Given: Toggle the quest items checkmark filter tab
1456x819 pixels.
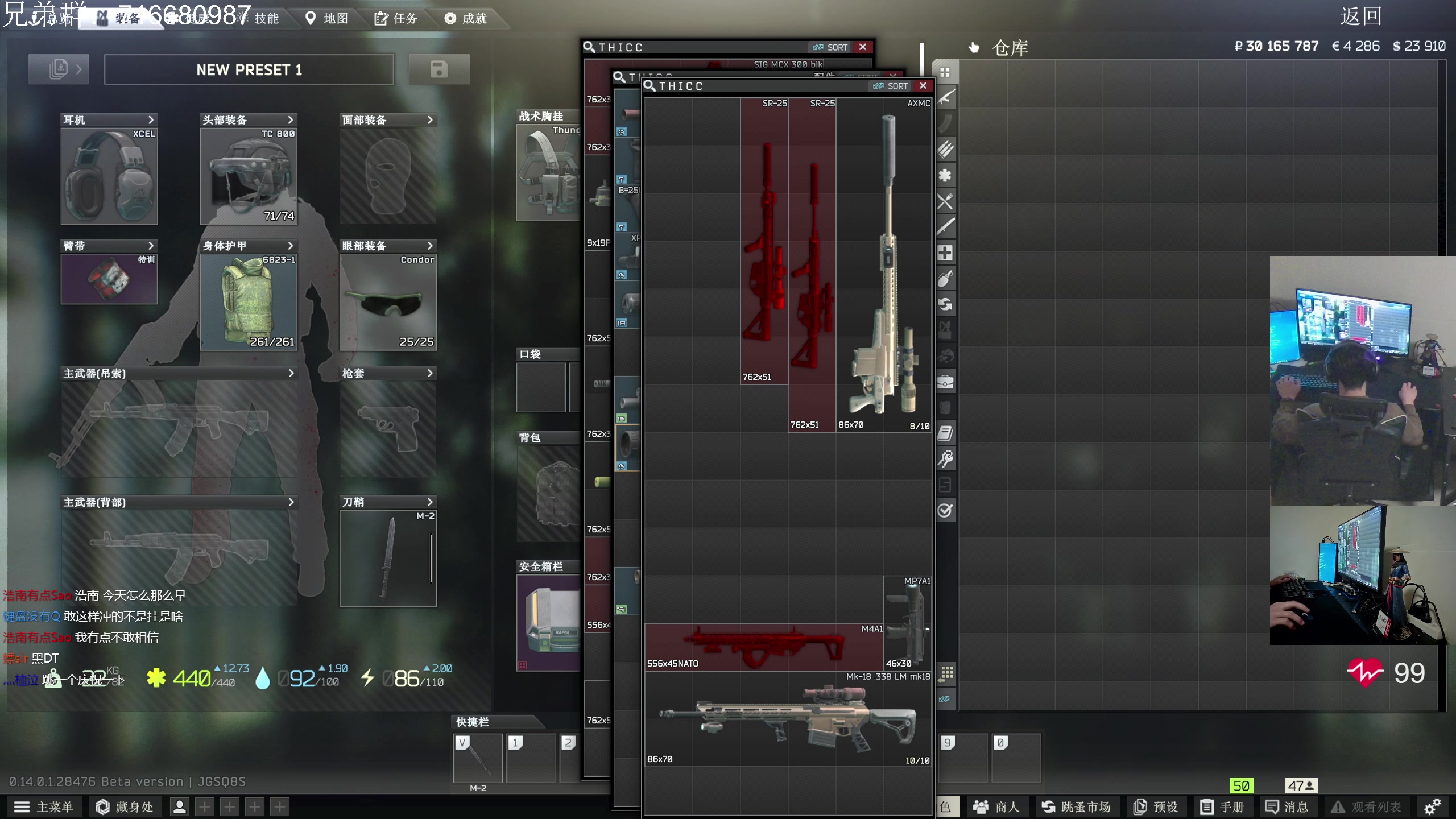Looking at the screenshot, I should tap(945, 511).
